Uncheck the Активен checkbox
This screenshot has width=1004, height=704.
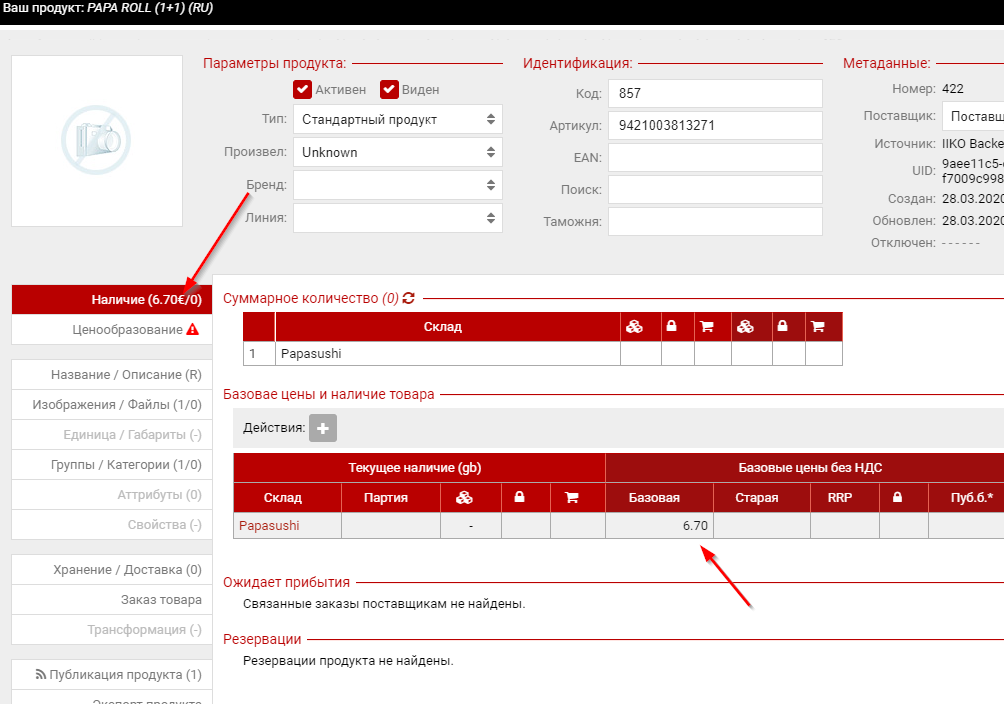coord(303,90)
